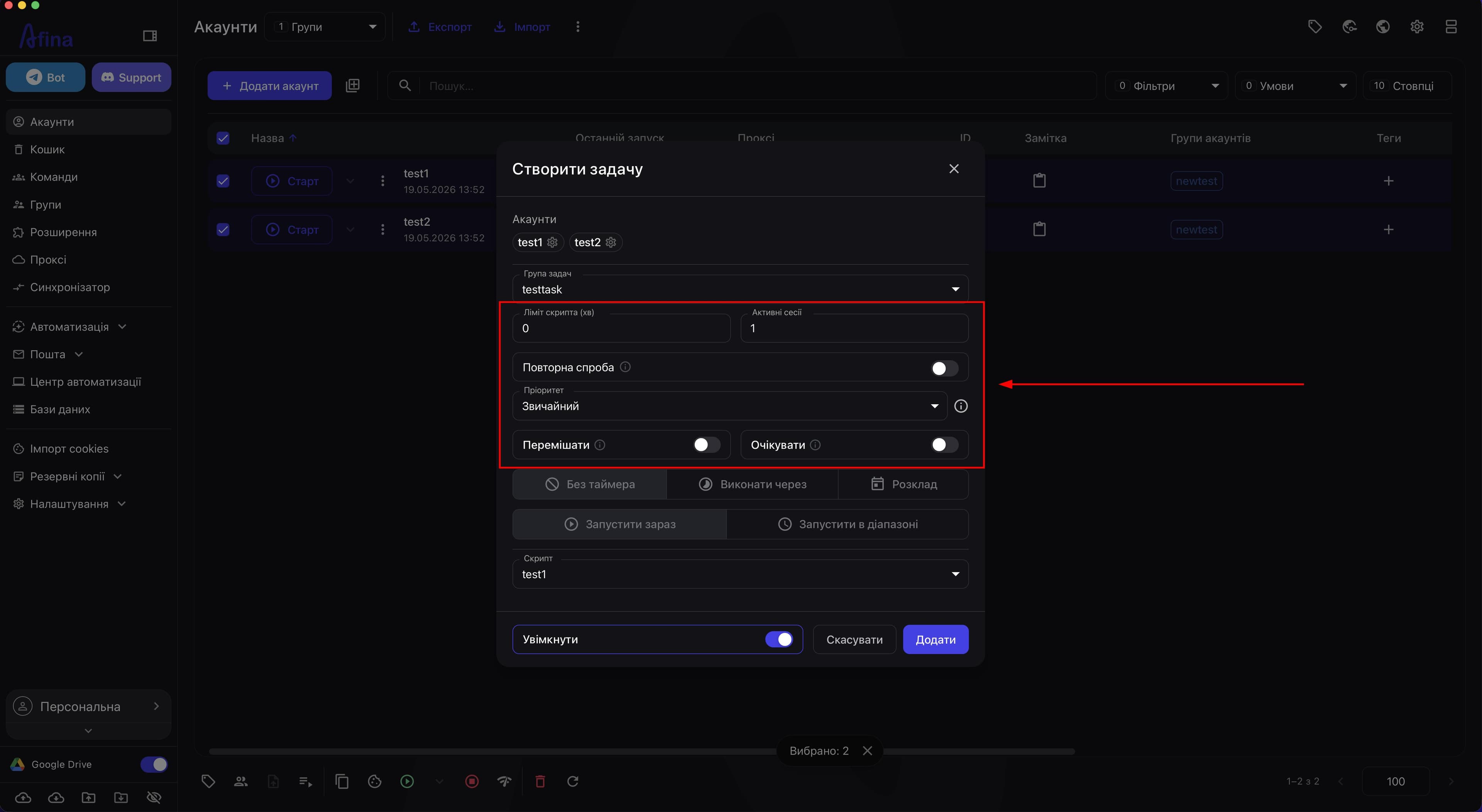Click the red trash icon in bottom toolbar
The height and width of the screenshot is (812, 1482).
click(540, 781)
